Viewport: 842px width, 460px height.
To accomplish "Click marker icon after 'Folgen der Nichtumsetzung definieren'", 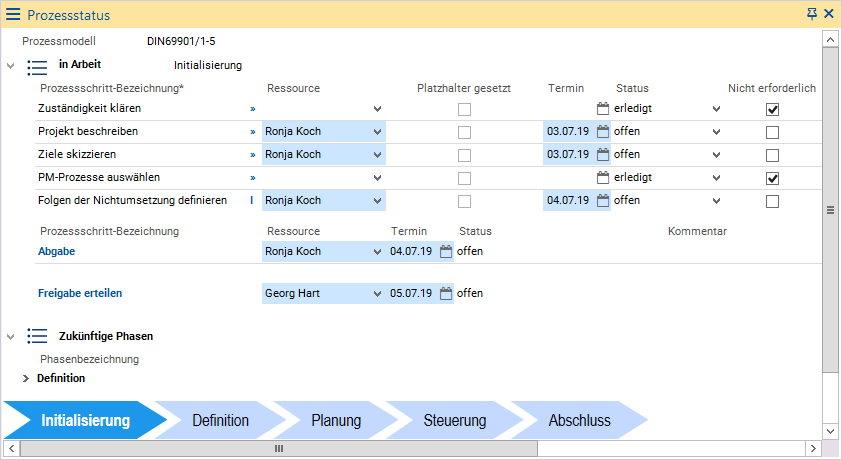I will [252, 200].
